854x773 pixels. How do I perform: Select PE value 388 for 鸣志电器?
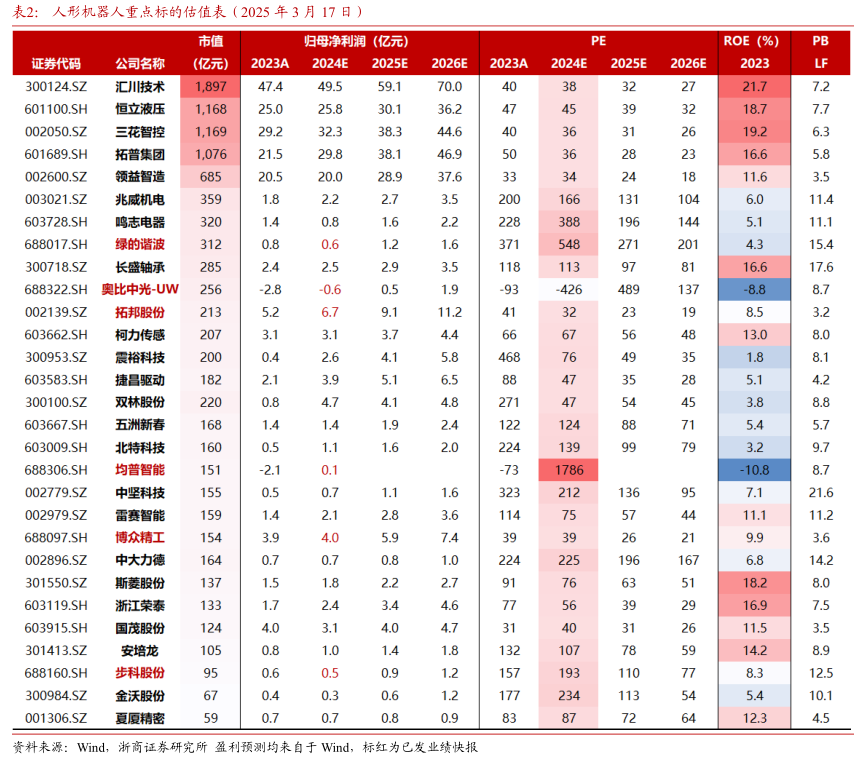(x=569, y=222)
